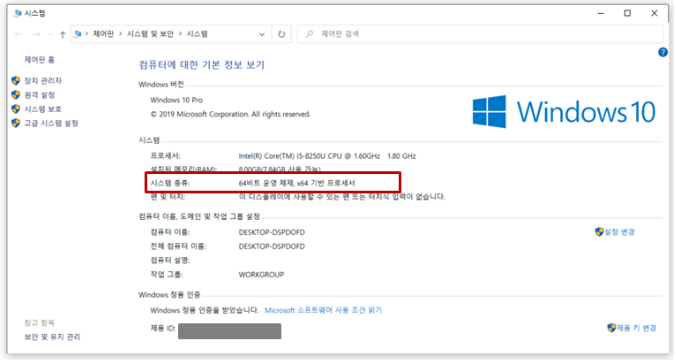Click the shield icon beside 시스템 보호

click(x=16, y=109)
